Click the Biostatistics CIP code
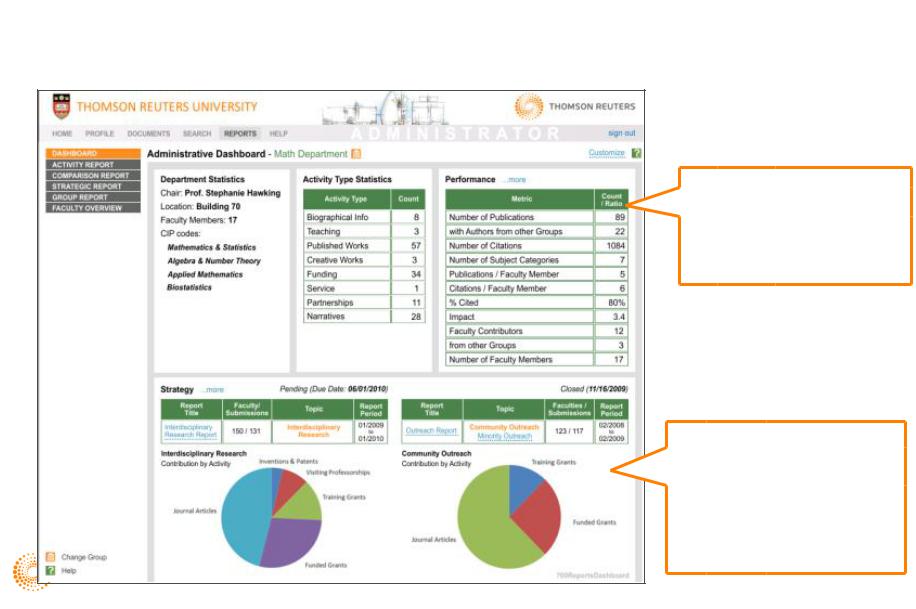Viewport: 916px width, 609px height. 189,288
